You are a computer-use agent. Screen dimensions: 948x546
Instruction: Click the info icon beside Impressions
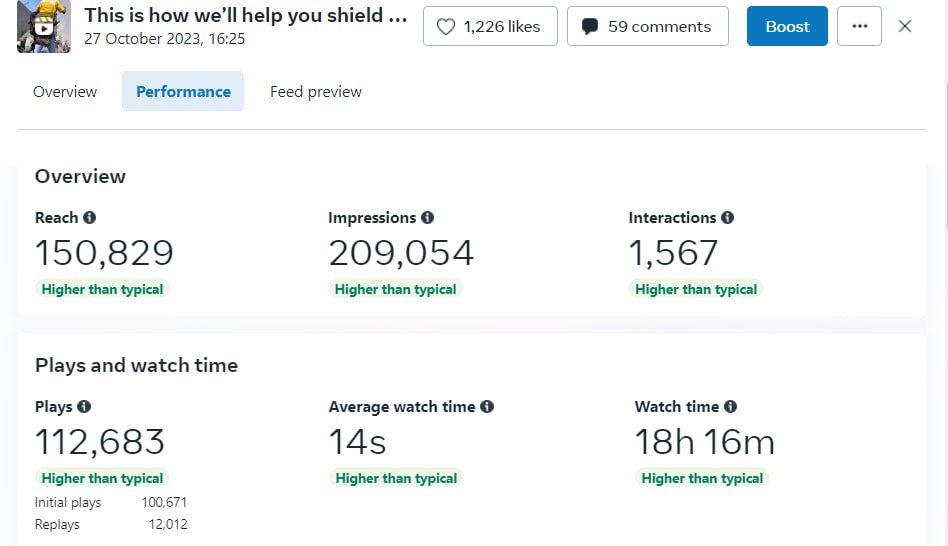[428, 218]
